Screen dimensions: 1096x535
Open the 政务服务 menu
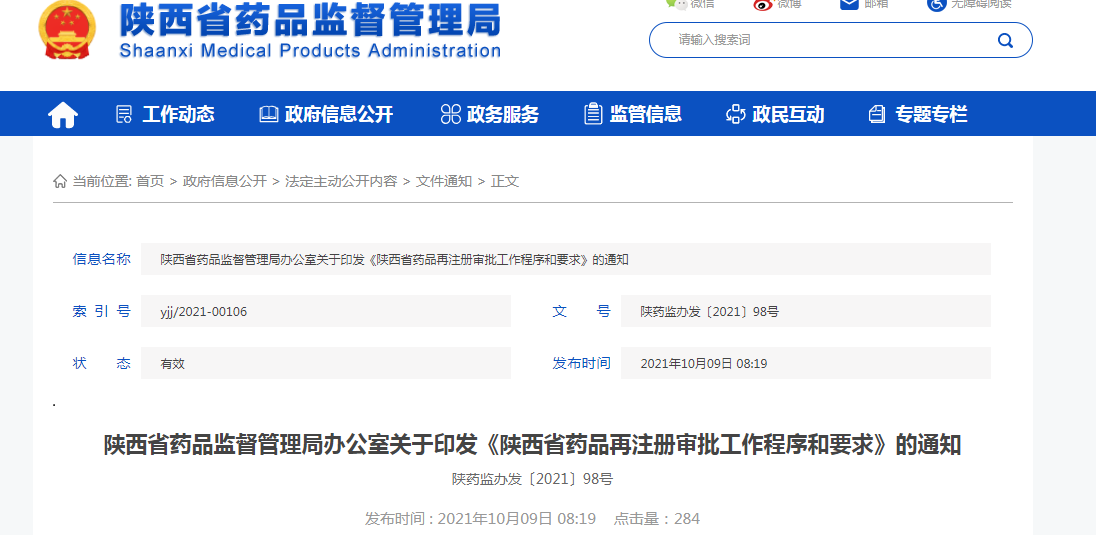coord(503,114)
